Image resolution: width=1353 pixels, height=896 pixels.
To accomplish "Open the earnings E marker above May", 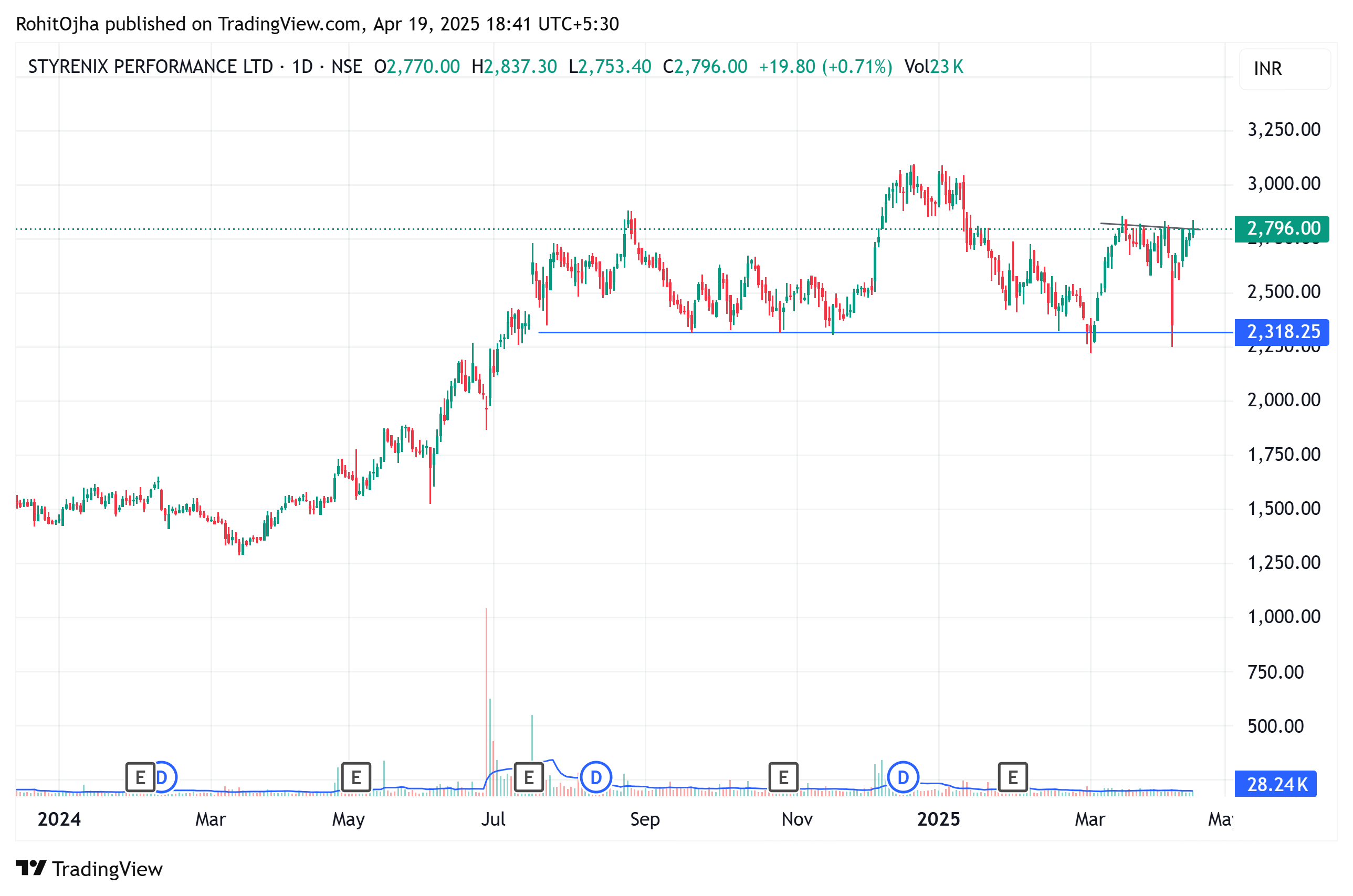I will pos(355,777).
